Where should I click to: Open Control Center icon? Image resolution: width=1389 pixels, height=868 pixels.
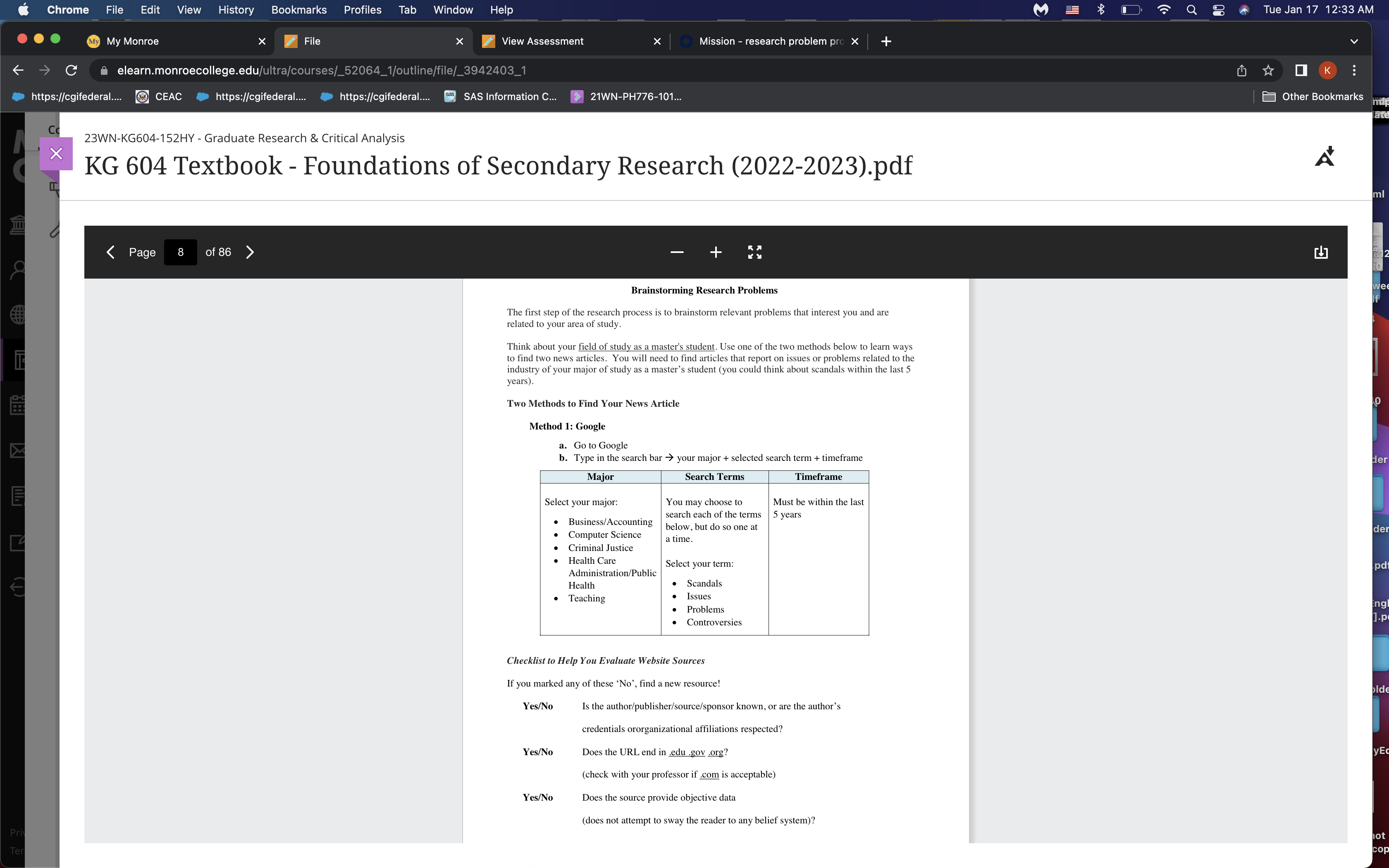click(x=1218, y=10)
